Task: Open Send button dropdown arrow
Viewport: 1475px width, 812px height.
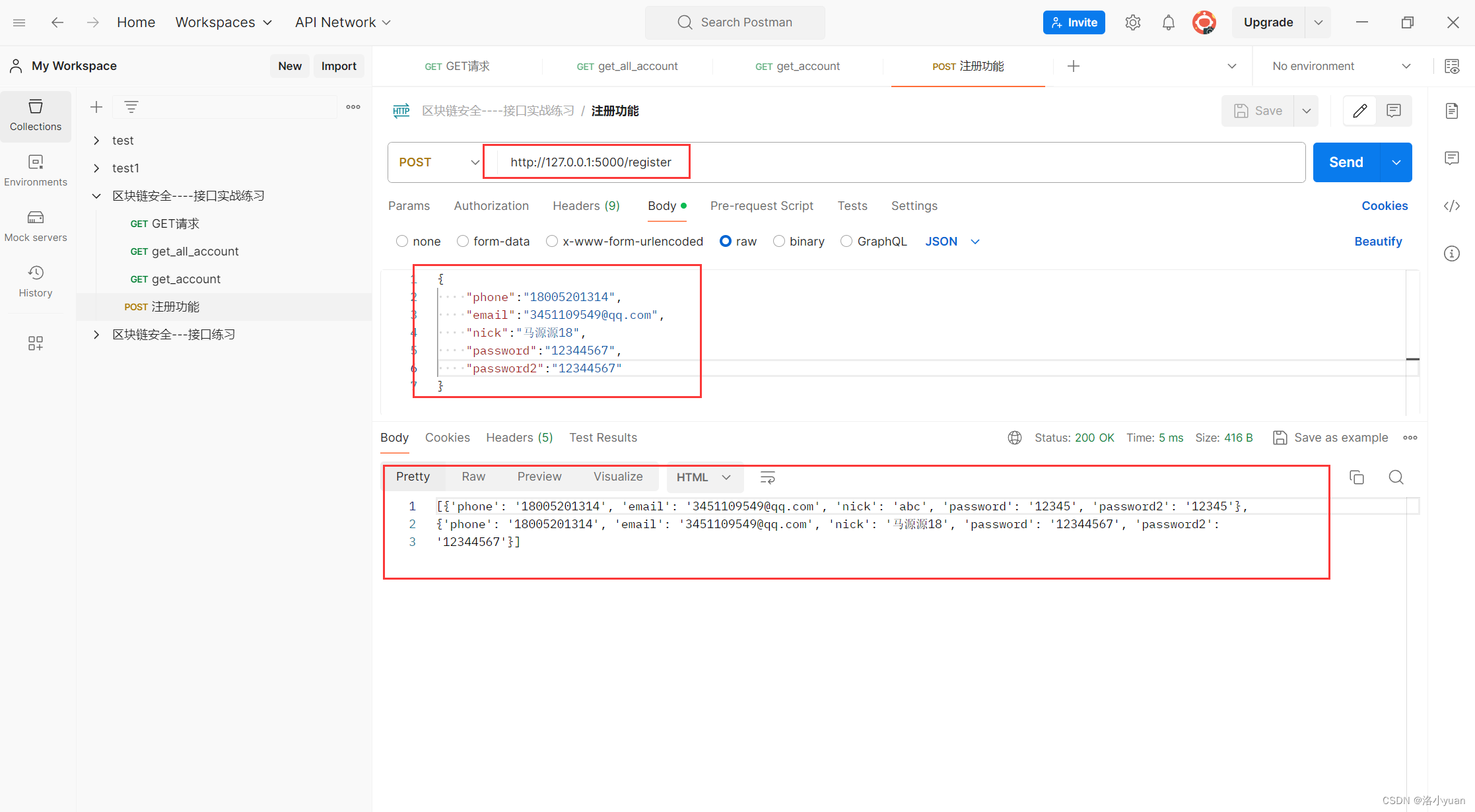Action: (x=1396, y=162)
